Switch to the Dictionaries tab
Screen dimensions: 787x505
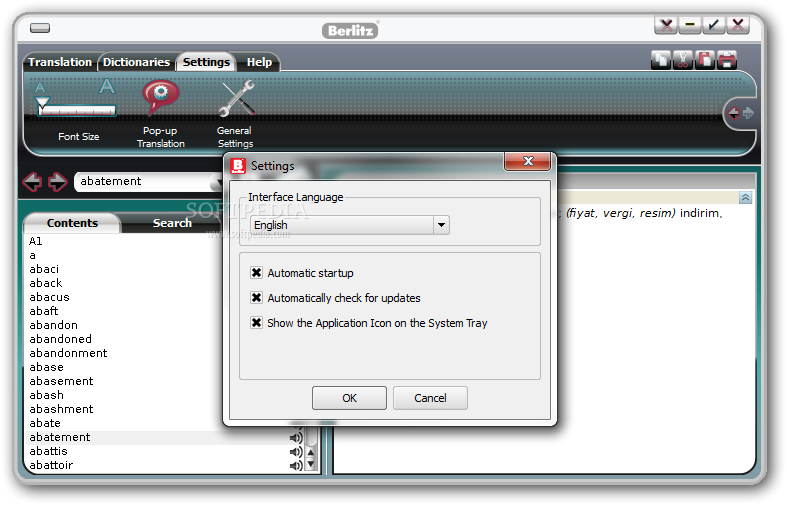click(137, 62)
